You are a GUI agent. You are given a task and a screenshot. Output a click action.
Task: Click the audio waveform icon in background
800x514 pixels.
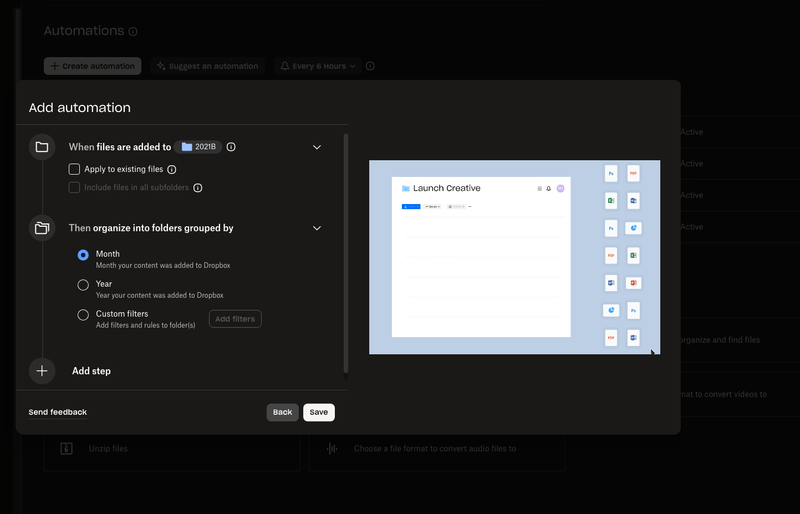coord(332,449)
